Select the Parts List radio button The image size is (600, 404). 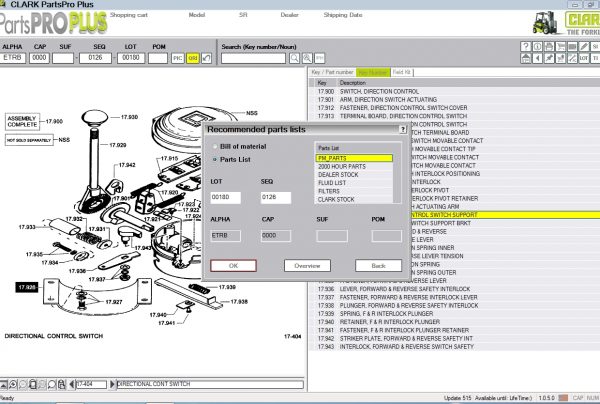[x=215, y=160]
